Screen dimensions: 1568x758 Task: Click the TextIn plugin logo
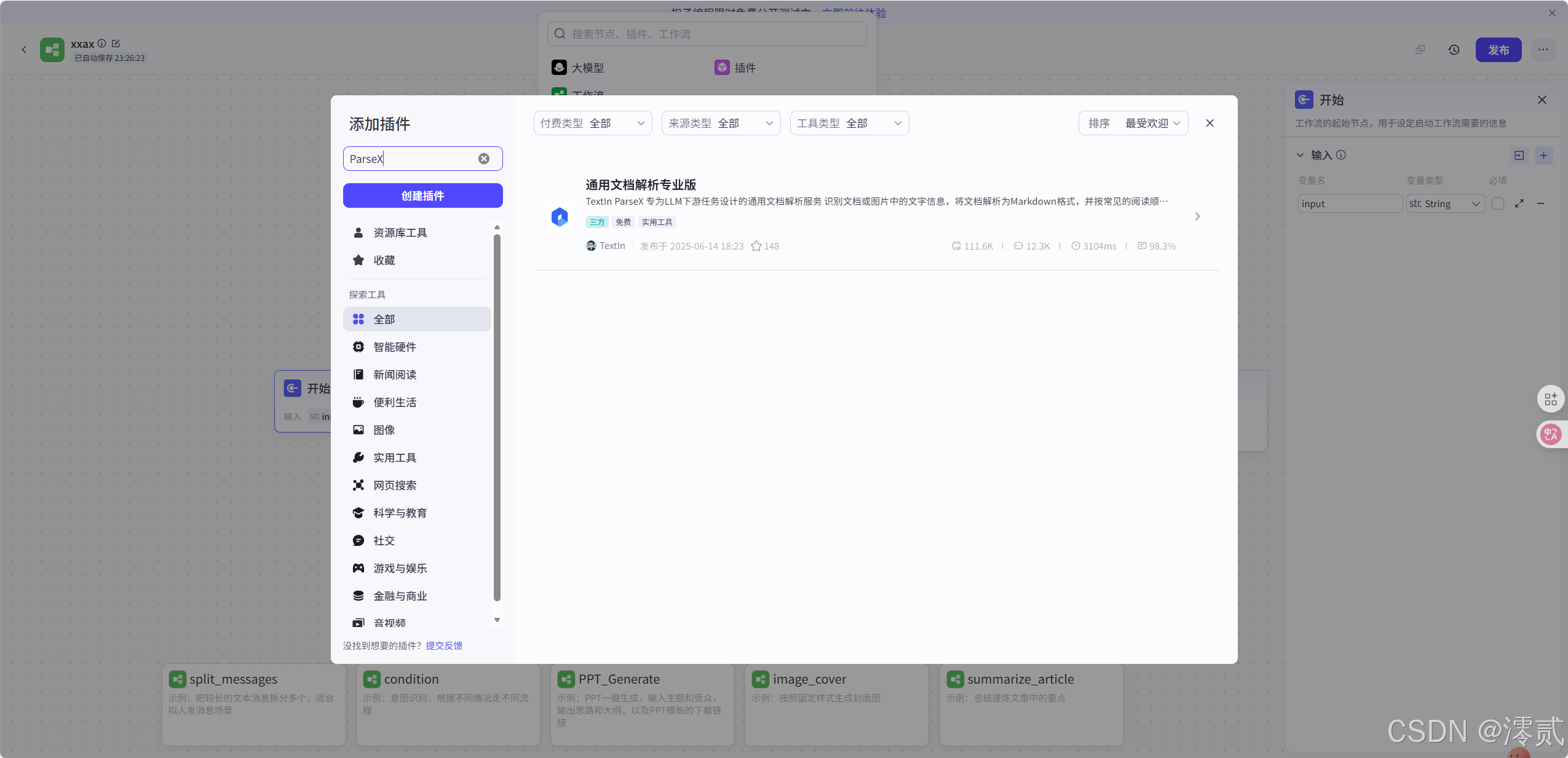[558, 216]
